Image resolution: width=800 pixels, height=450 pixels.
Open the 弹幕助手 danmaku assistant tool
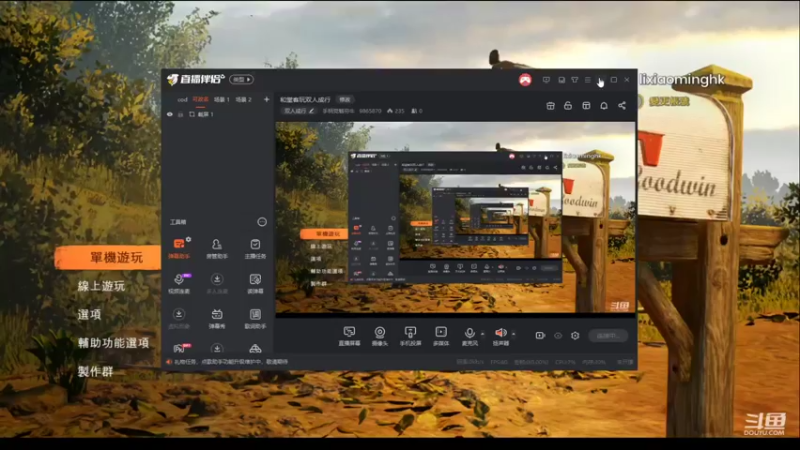pyautogui.click(x=179, y=248)
